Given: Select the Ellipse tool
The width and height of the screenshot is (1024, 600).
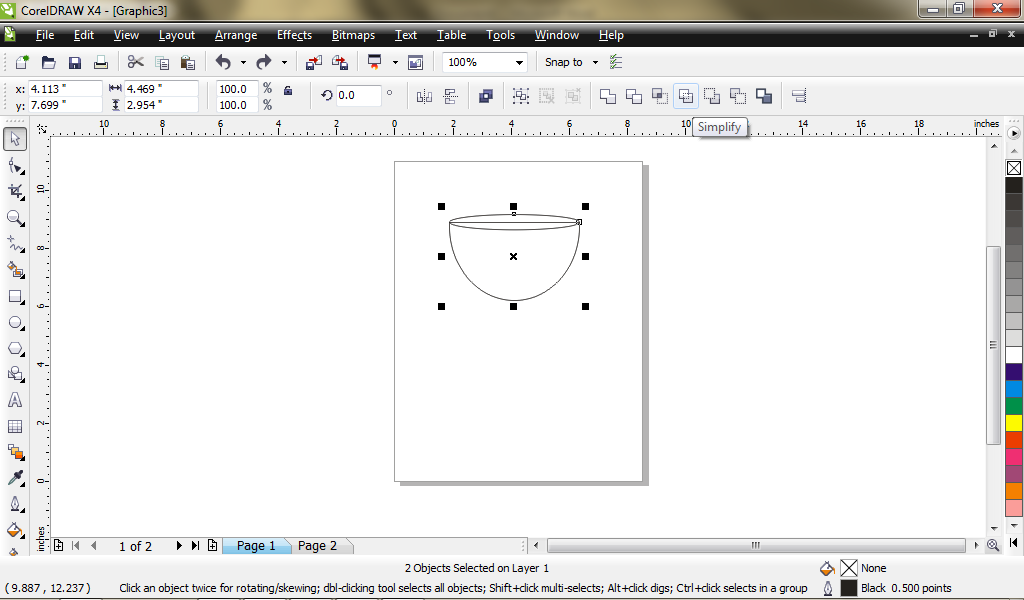Looking at the screenshot, I should [15, 323].
